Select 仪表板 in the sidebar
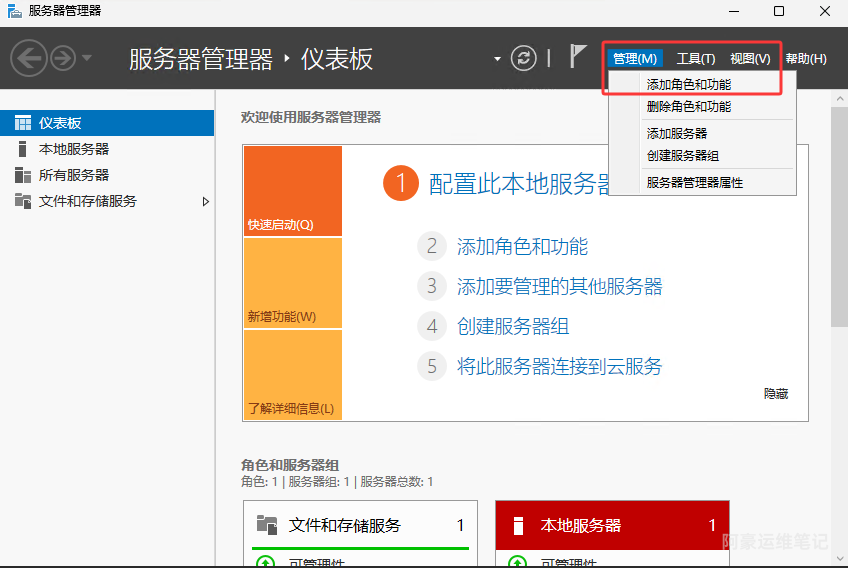Viewport: 848px width, 568px height. (x=107, y=123)
